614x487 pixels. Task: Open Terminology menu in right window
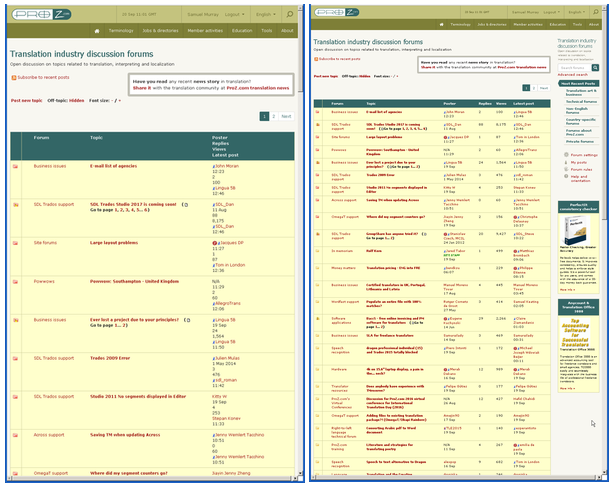click(460, 24)
